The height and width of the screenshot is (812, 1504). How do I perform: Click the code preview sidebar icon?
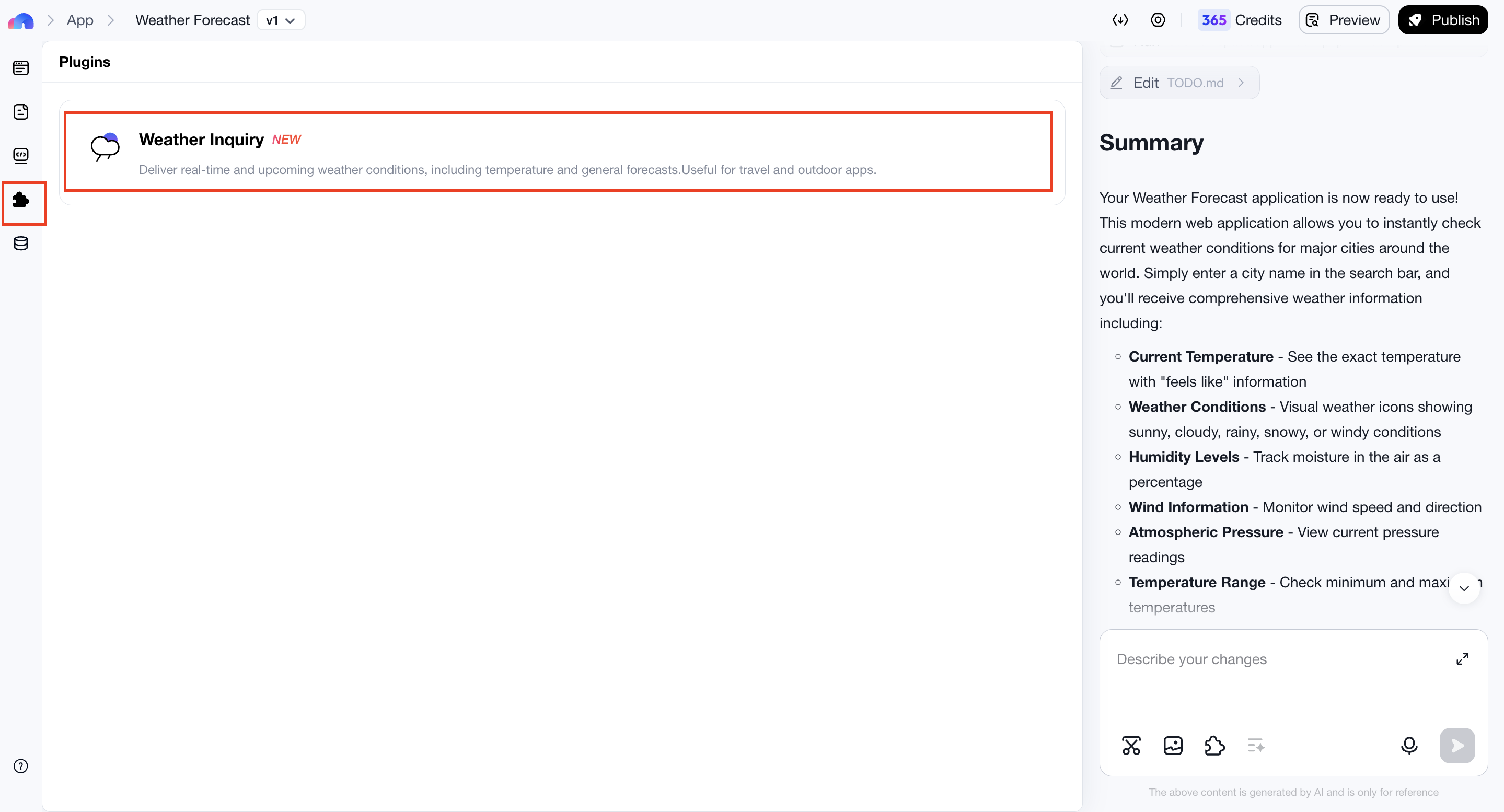[21, 155]
